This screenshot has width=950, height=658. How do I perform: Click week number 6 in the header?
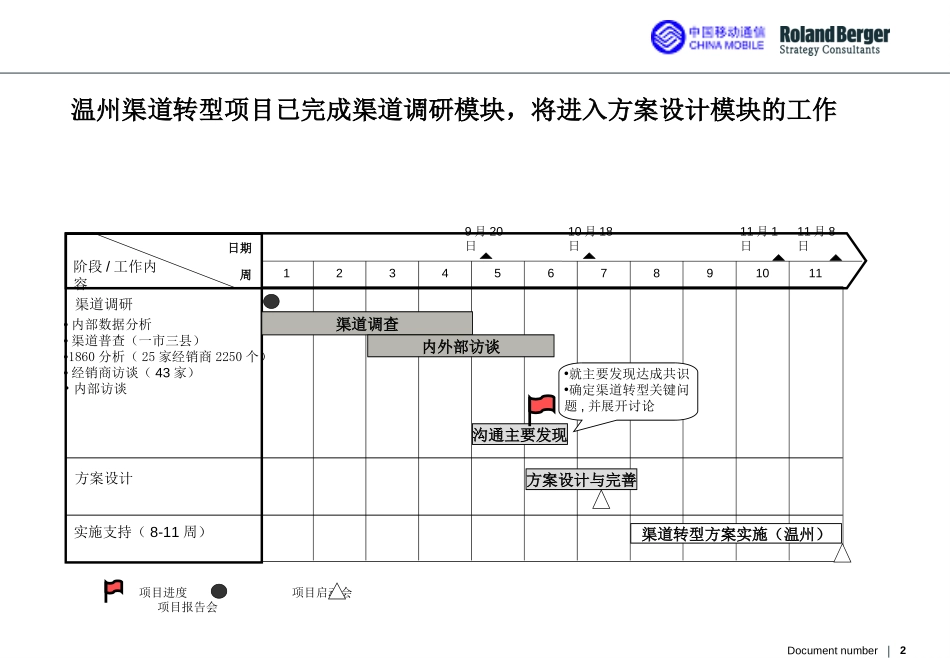(x=551, y=273)
